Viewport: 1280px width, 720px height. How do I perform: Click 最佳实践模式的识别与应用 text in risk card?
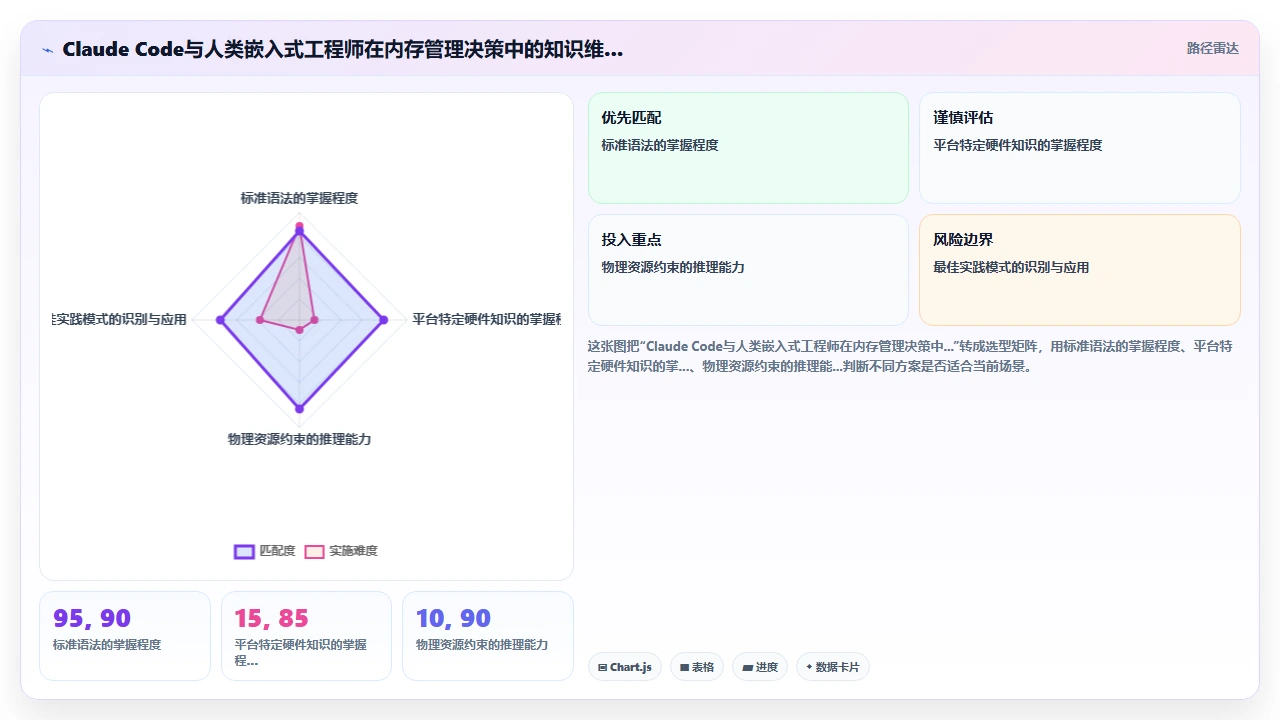(1011, 267)
